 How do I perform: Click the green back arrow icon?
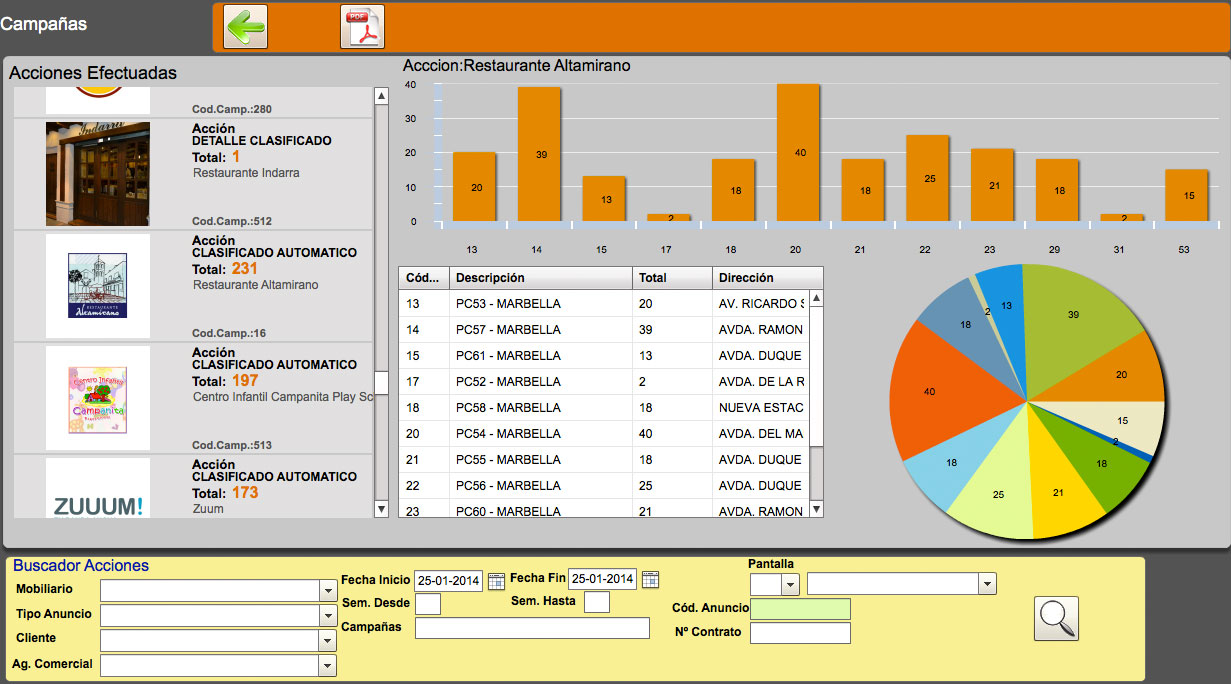(245, 27)
